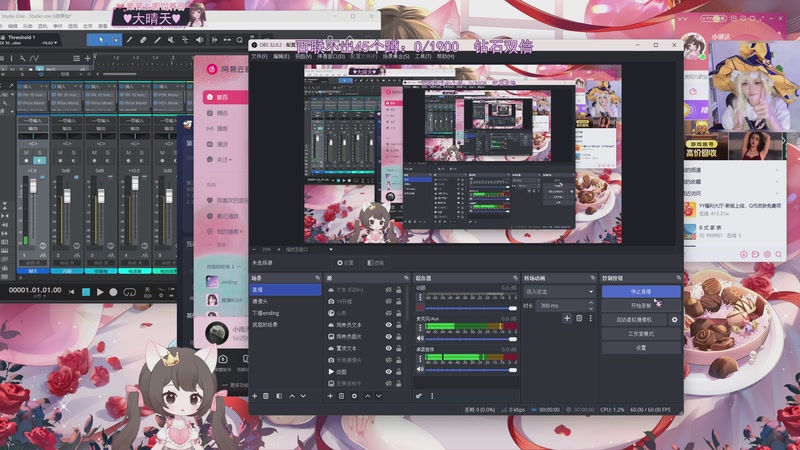Viewport: 800px width, 450px height.
Task: Add a new scene in OBS Scenes panel
Action: [x=255, y=396]
